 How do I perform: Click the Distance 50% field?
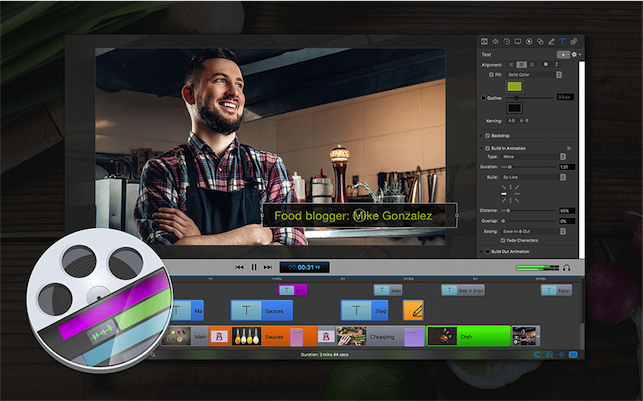(x=567, y=210)
